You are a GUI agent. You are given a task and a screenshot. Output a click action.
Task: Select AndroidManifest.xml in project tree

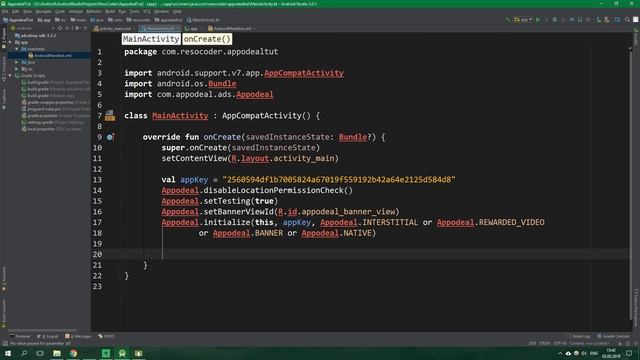click(x=53, y=56)
